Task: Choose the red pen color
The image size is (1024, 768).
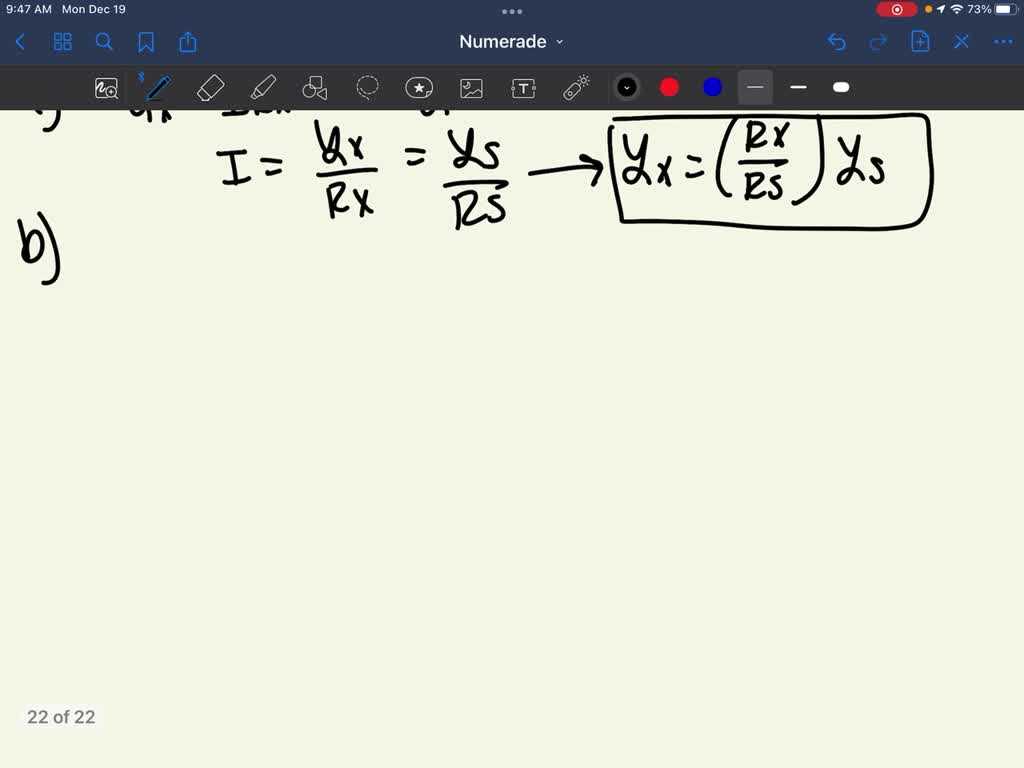Action: point(669,88)
